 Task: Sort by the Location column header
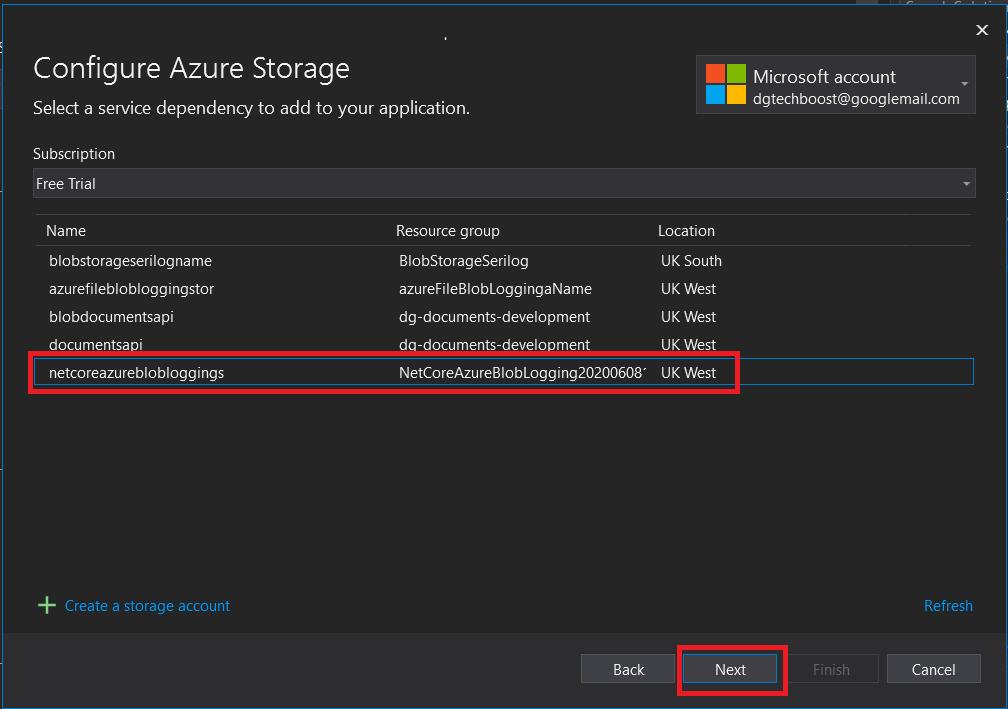coord(686,231)
